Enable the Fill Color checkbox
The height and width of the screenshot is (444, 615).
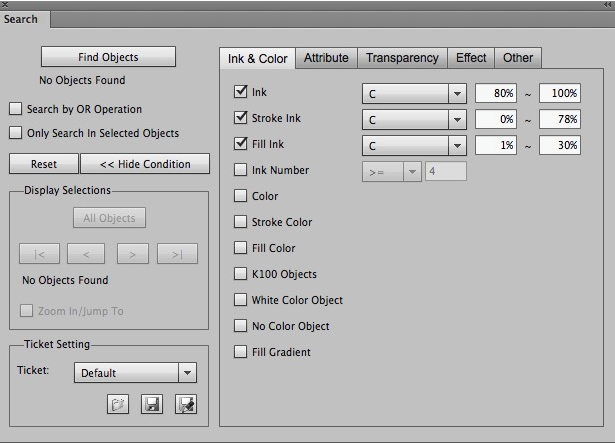tap(240, 248)
